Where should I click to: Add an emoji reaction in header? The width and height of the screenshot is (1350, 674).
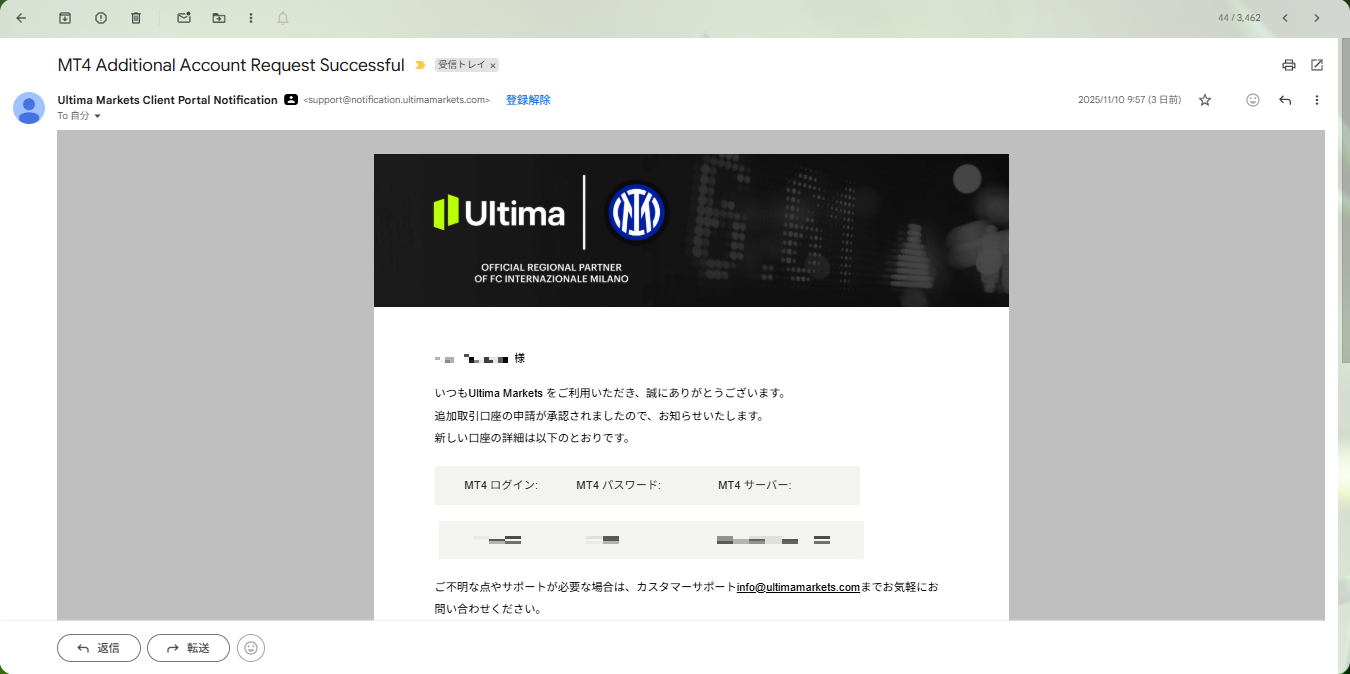1253,100
